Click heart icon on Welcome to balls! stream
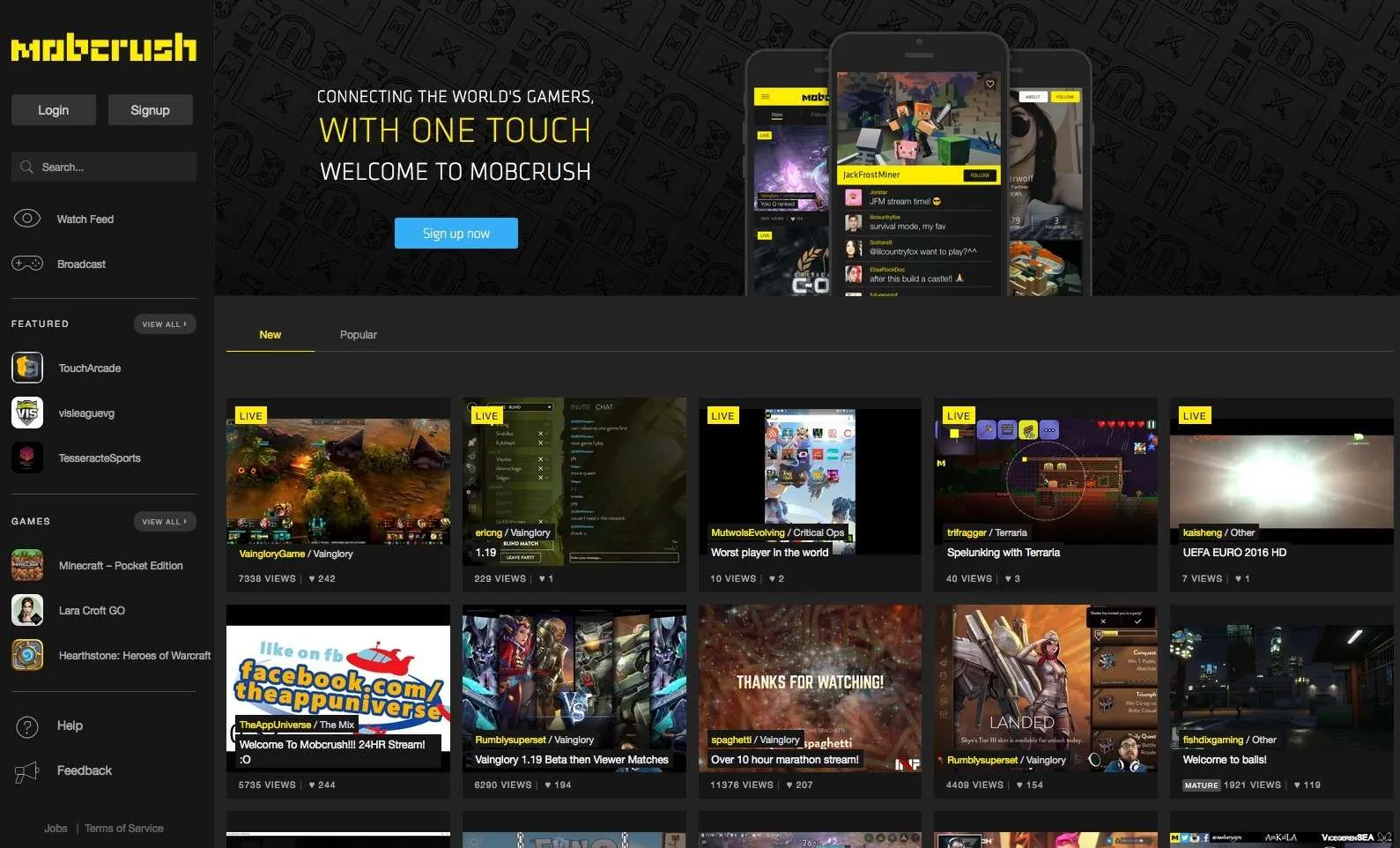 tap(1297, 785)
